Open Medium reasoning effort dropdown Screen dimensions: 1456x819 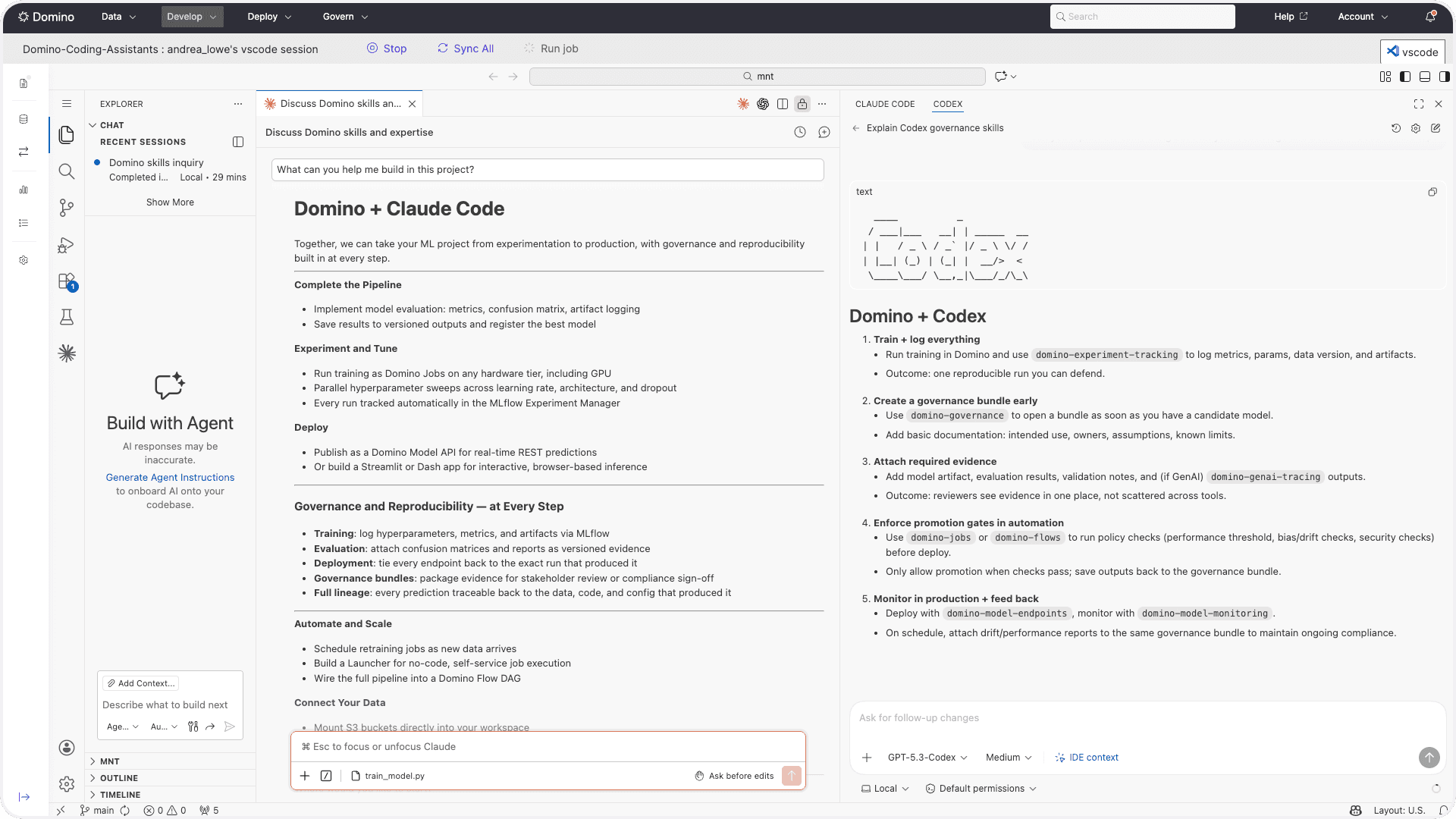click(1009, 758)
